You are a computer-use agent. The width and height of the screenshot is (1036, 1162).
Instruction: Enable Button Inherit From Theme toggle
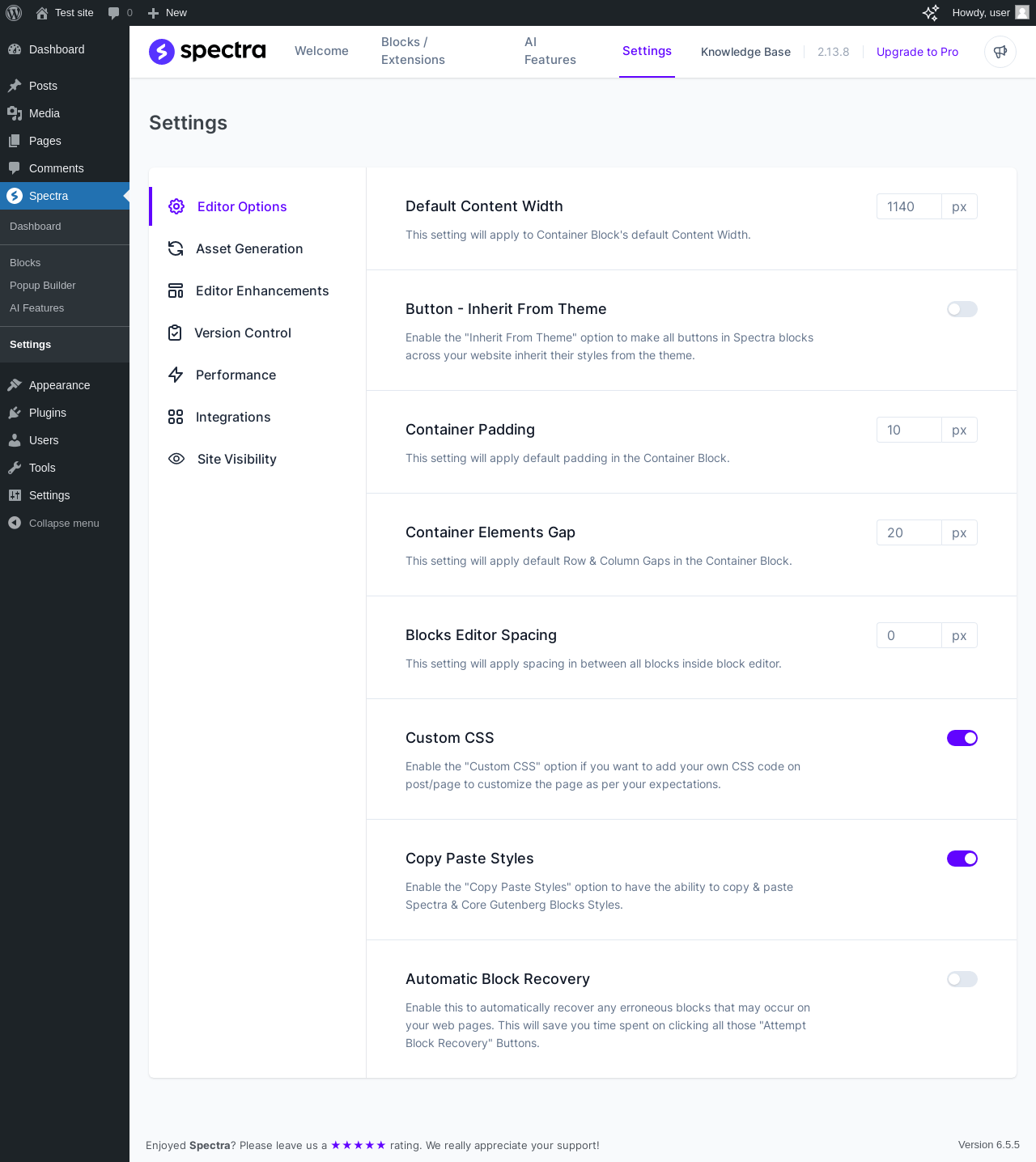click(962, 309)
